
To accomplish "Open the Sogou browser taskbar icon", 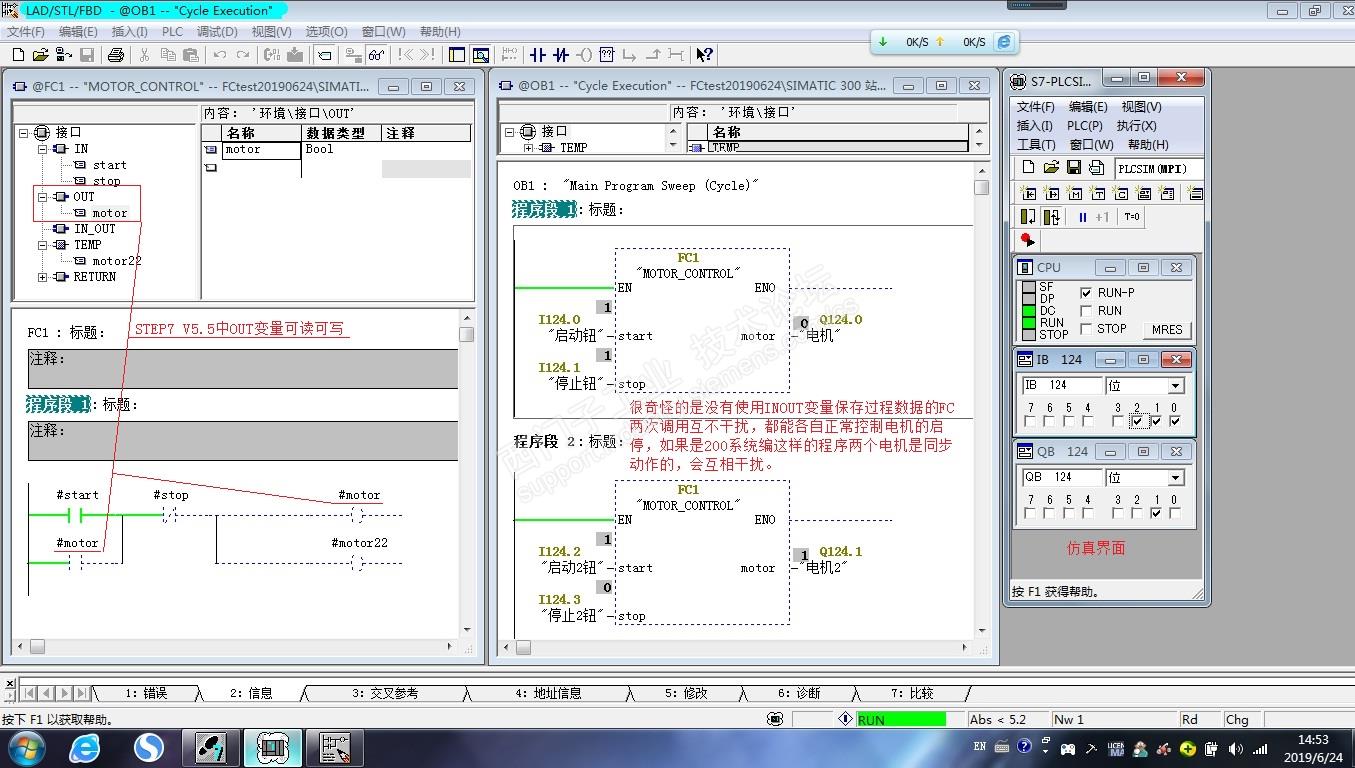I will (x=149, y=747).
